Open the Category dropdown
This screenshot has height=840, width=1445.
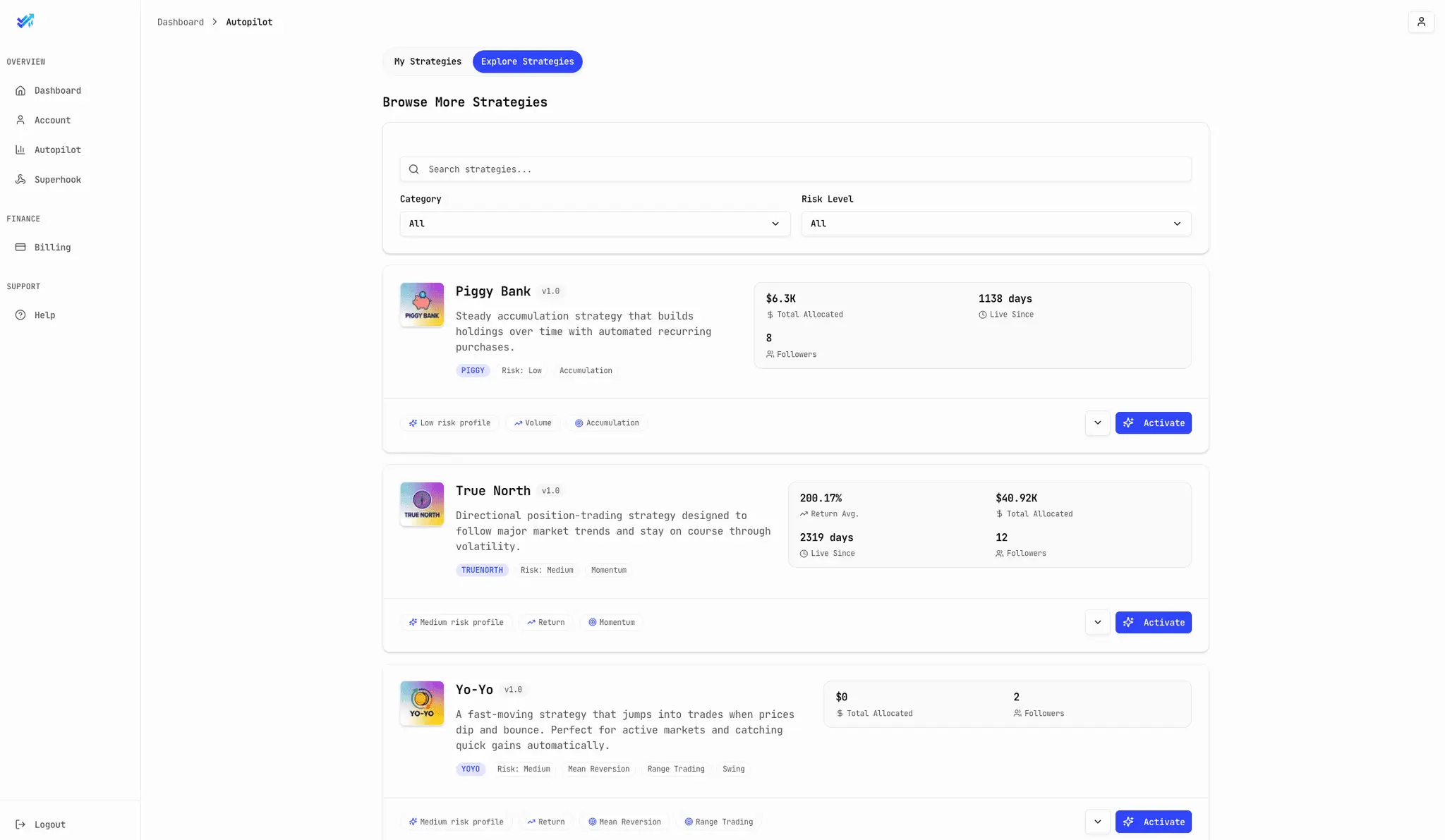coord(595,224)
